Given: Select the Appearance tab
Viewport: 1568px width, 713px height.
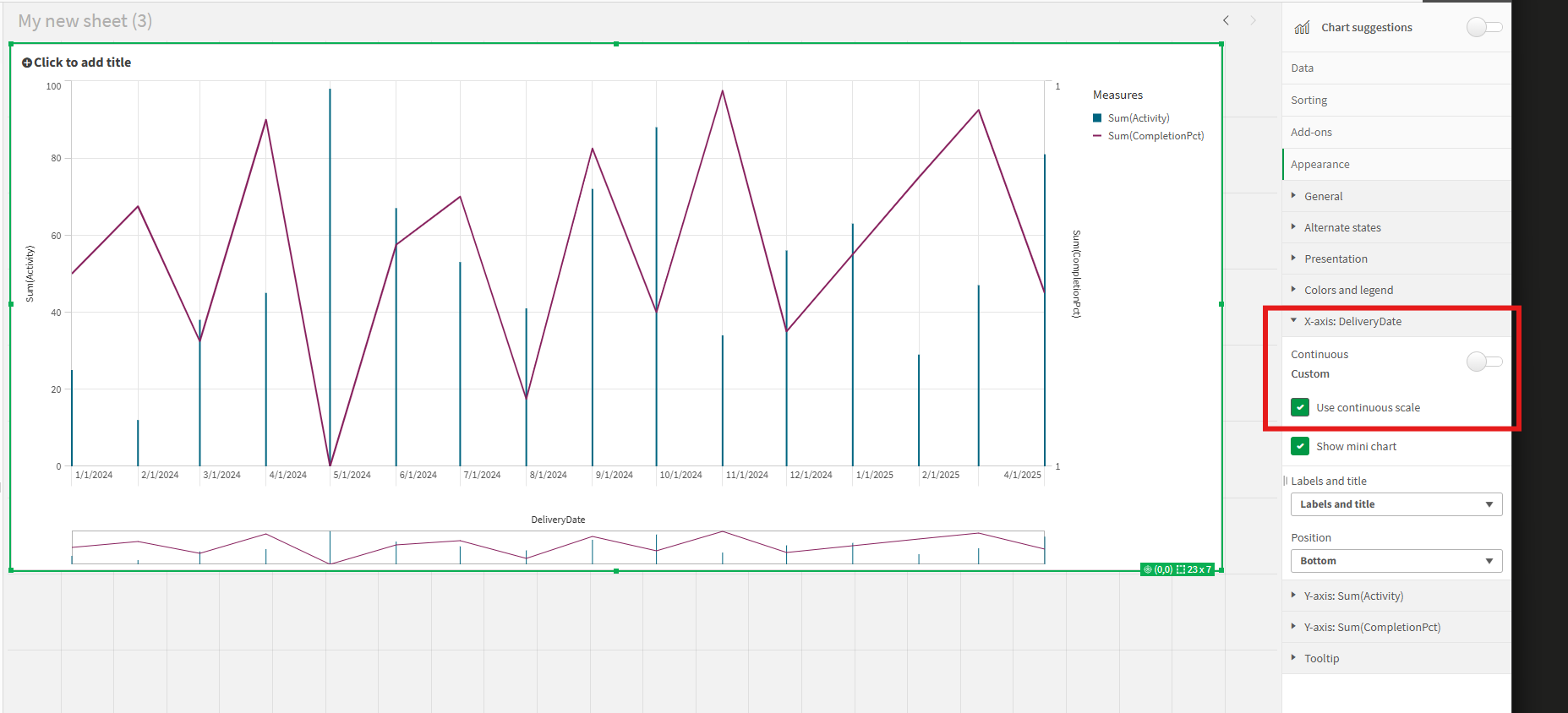Looking at the screenshot, I should point(1396,165).
